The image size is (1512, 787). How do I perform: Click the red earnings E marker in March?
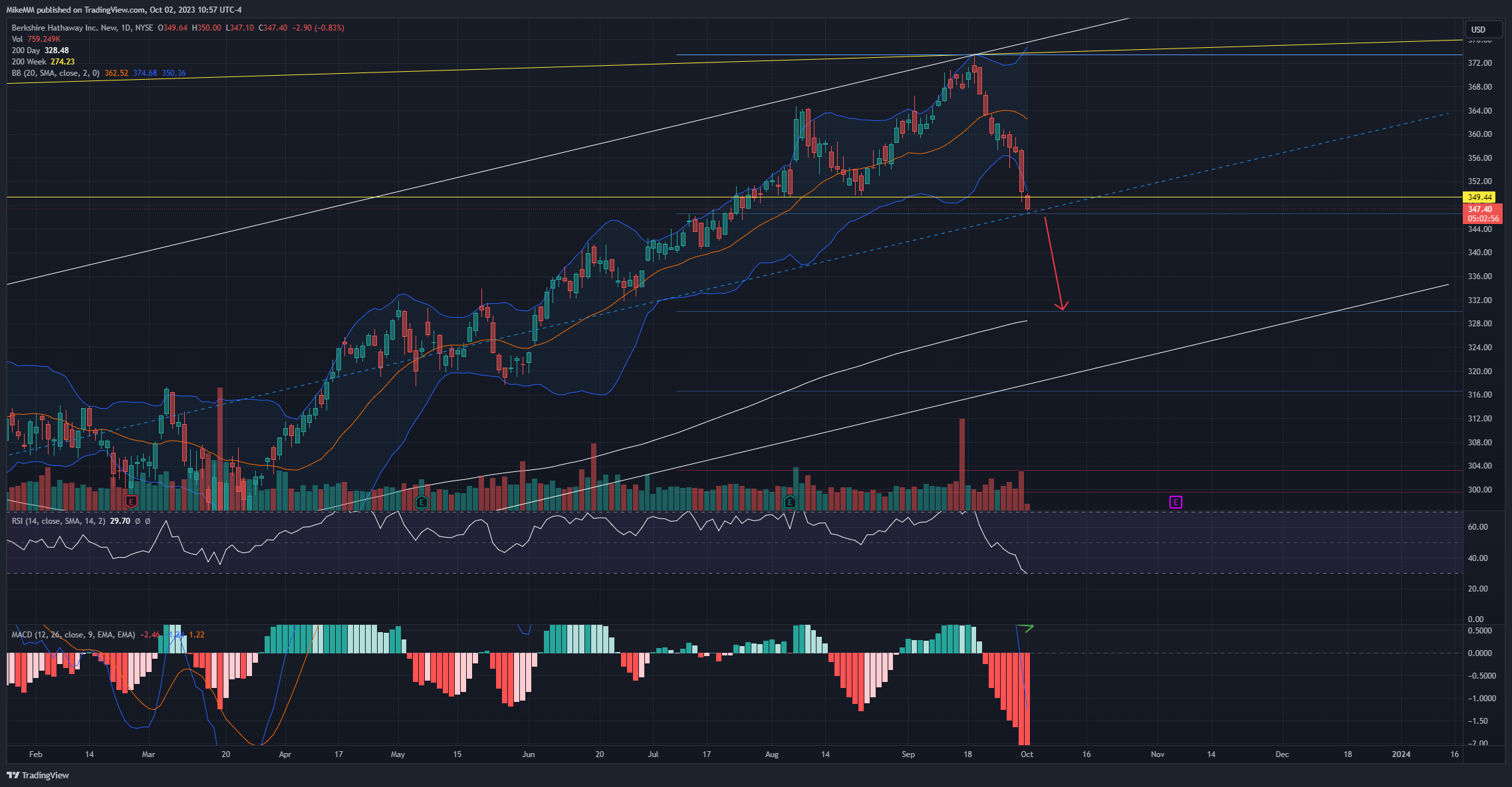(x=131, y=502)
